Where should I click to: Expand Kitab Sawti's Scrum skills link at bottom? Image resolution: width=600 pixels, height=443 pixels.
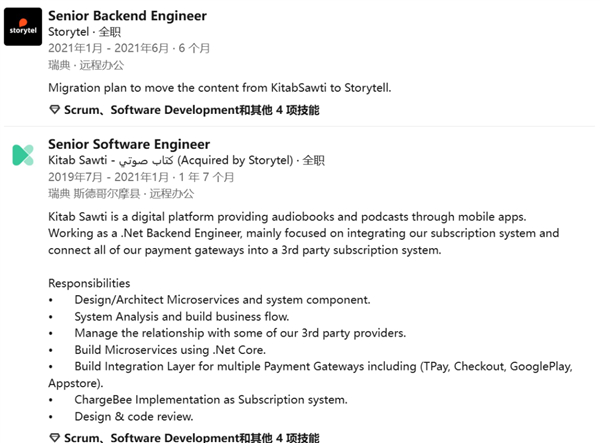191,437
